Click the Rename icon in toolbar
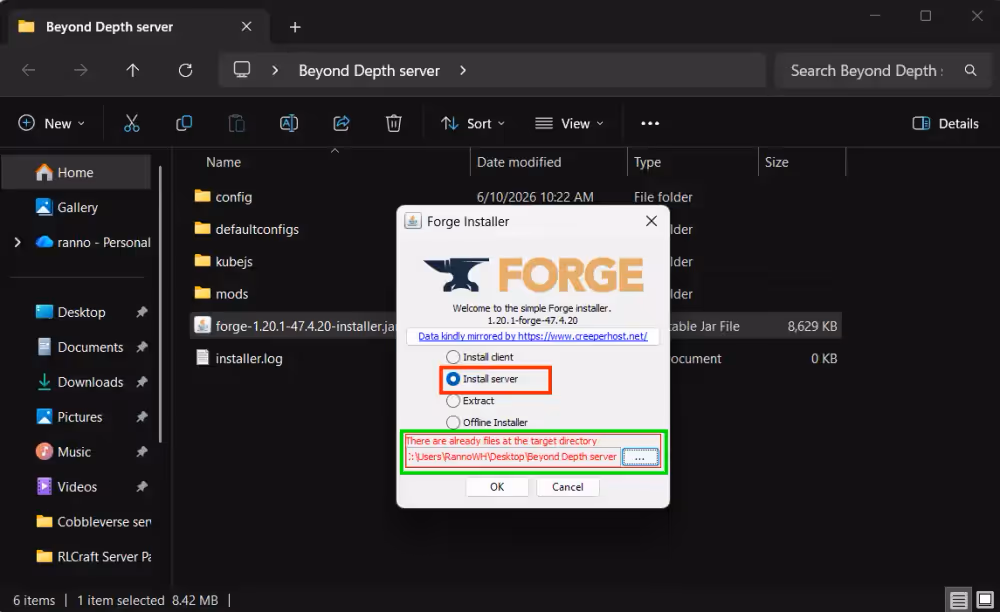The image size is (1000, 612). (x=289, y=123)
